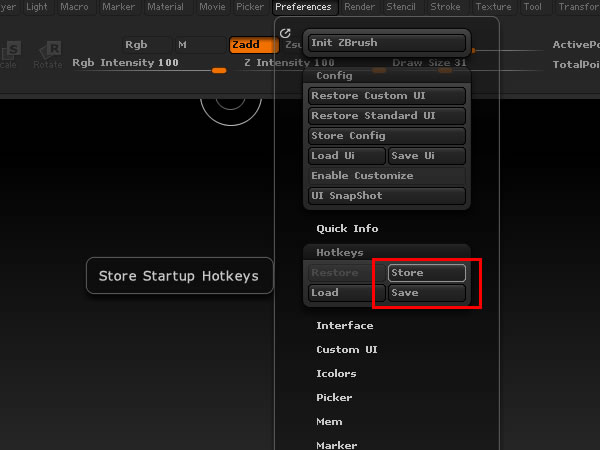
Task: Open the Stroke menu
Action: click(445, 7)
